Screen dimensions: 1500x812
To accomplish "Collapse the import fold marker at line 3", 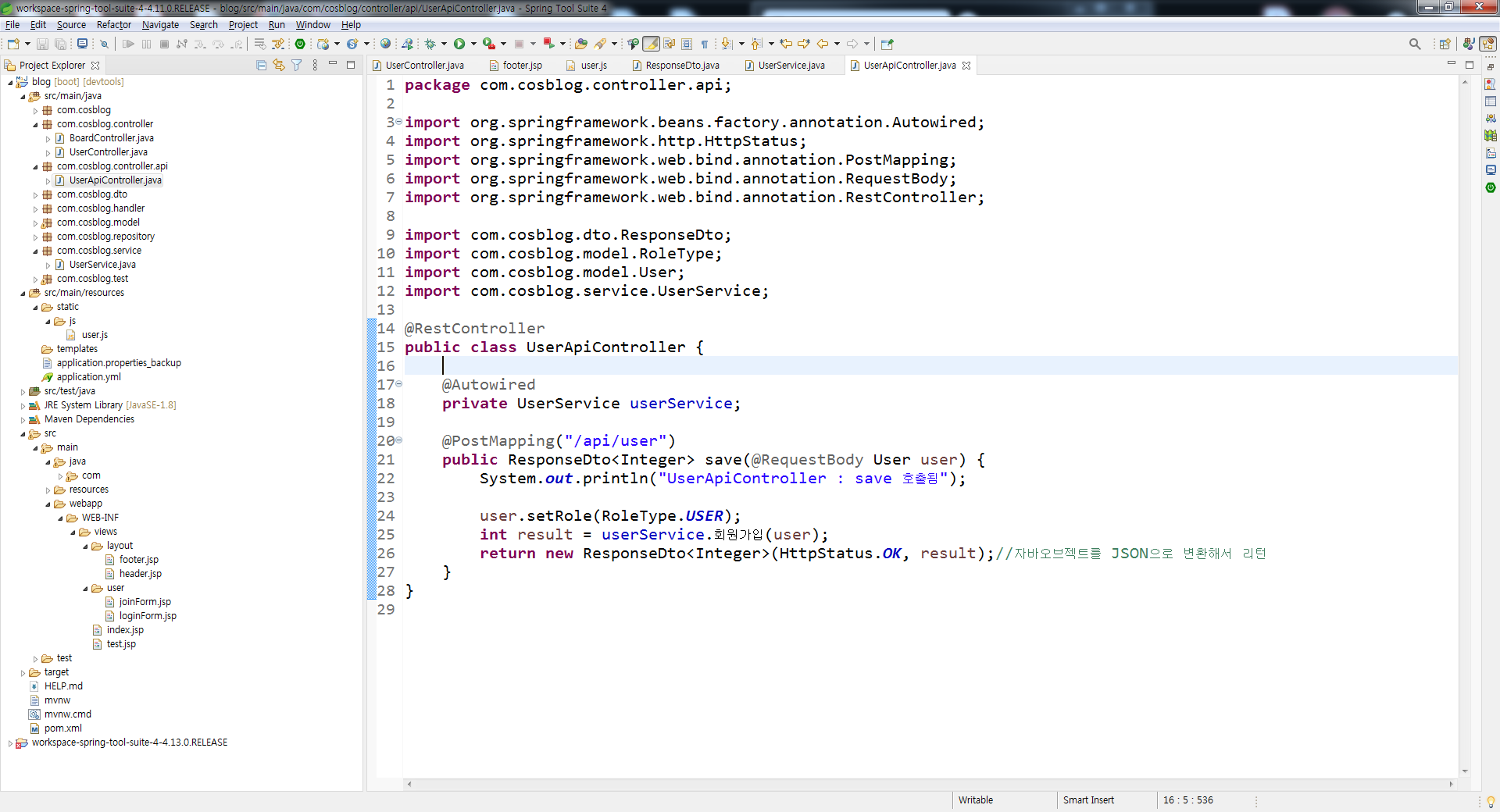I will pyautogui.click(x=398, y=122).
